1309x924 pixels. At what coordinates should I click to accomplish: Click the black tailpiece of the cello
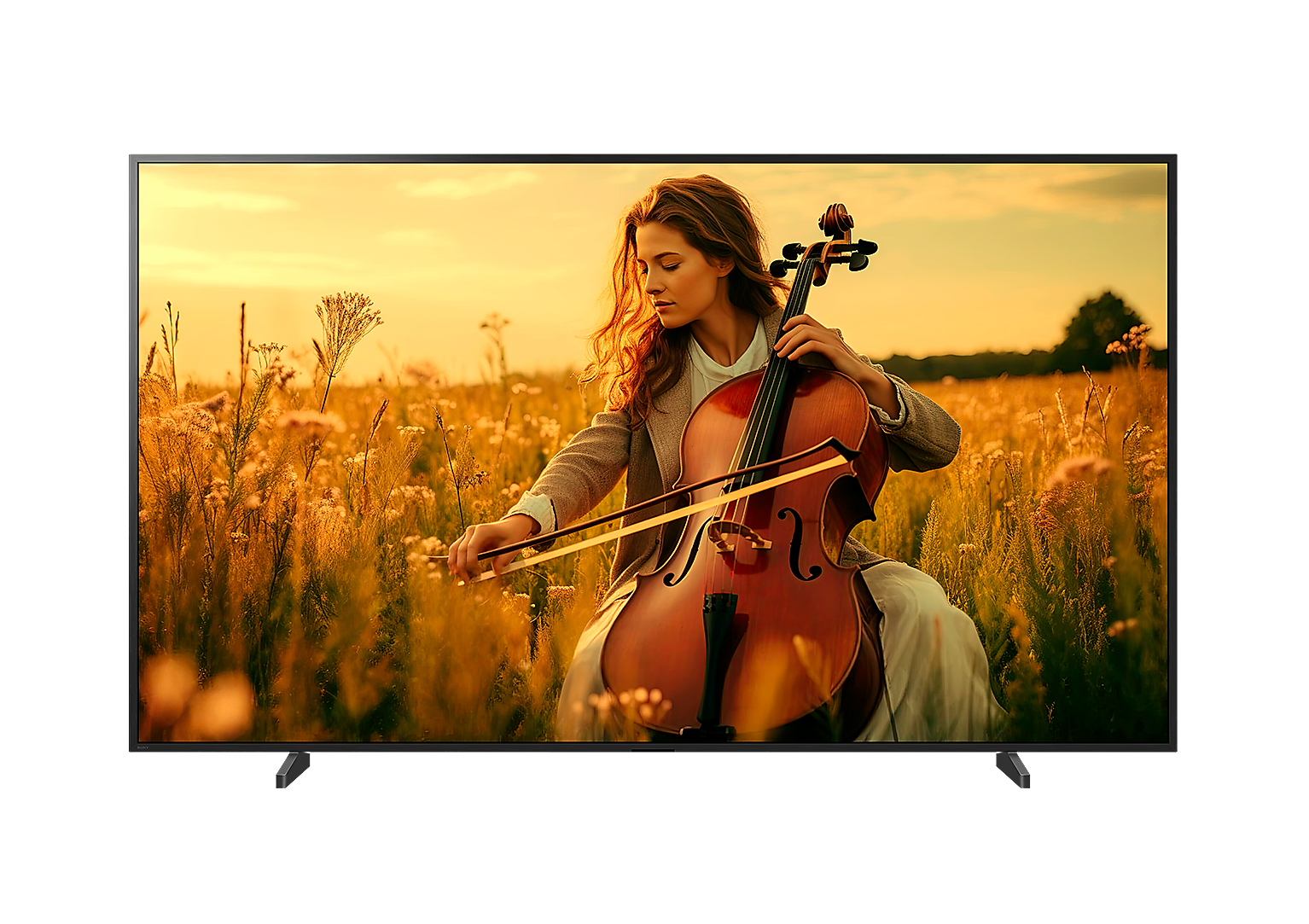tap(718, 650)
